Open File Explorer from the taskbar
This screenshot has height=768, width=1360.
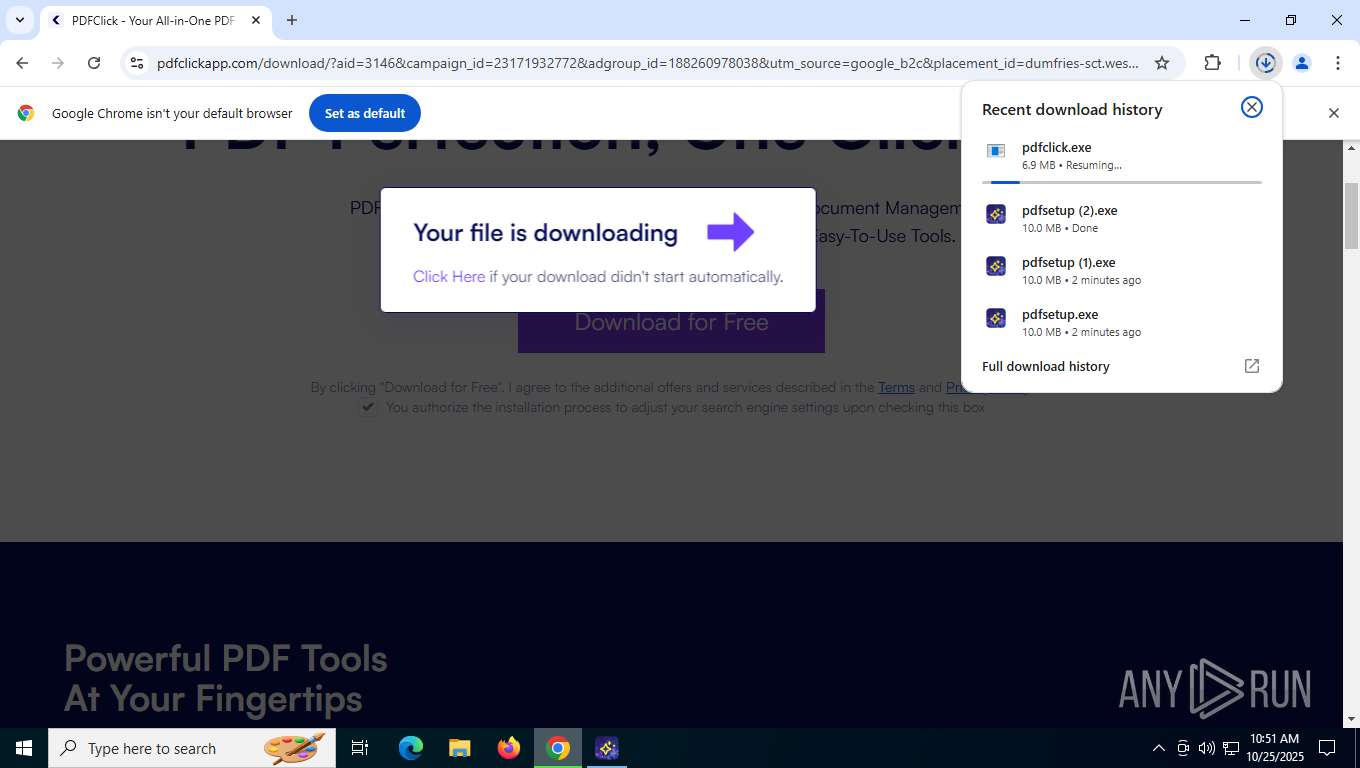[x=460, y=748]
